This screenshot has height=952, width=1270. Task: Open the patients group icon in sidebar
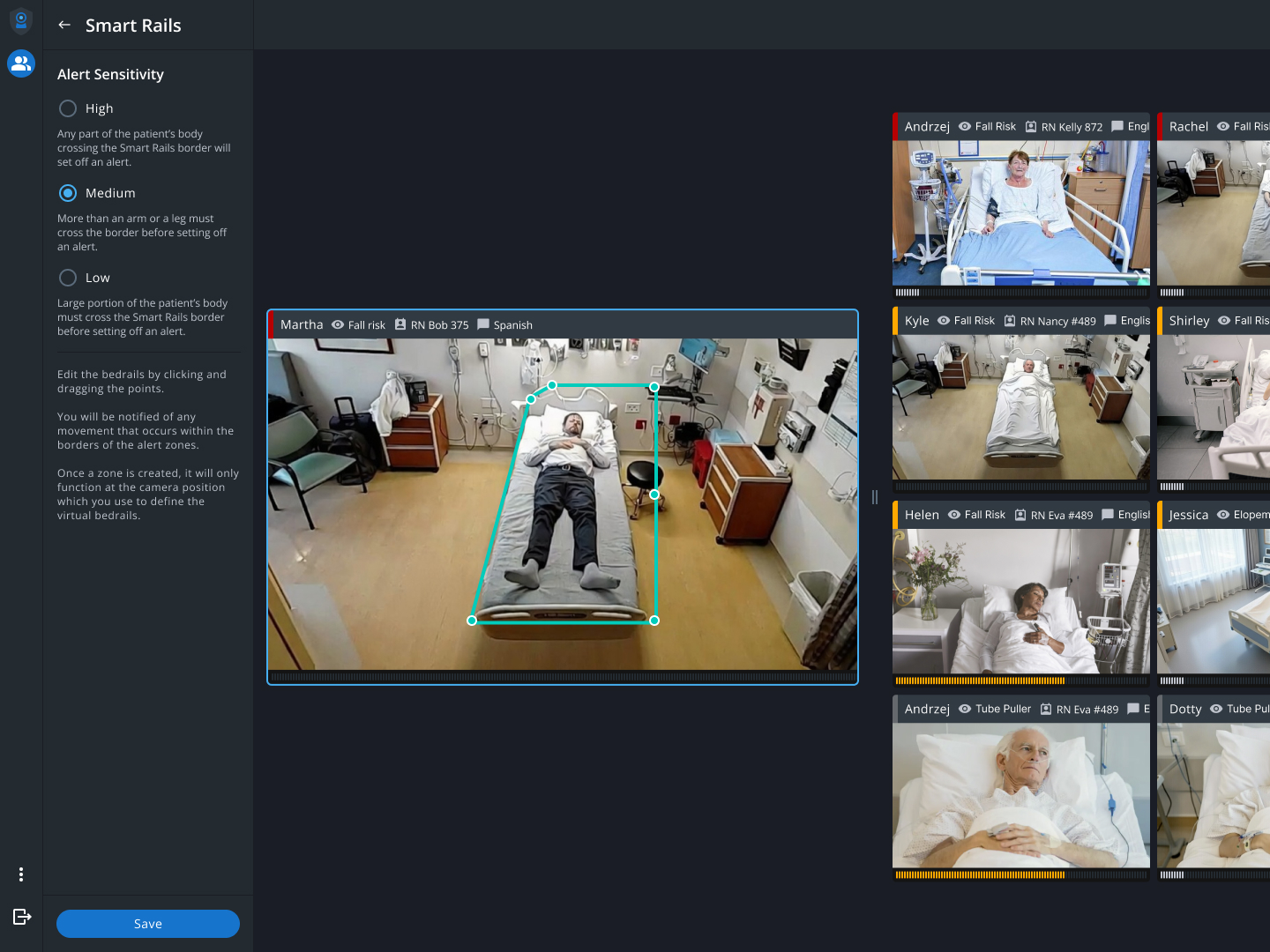click(x=21, y=63)
